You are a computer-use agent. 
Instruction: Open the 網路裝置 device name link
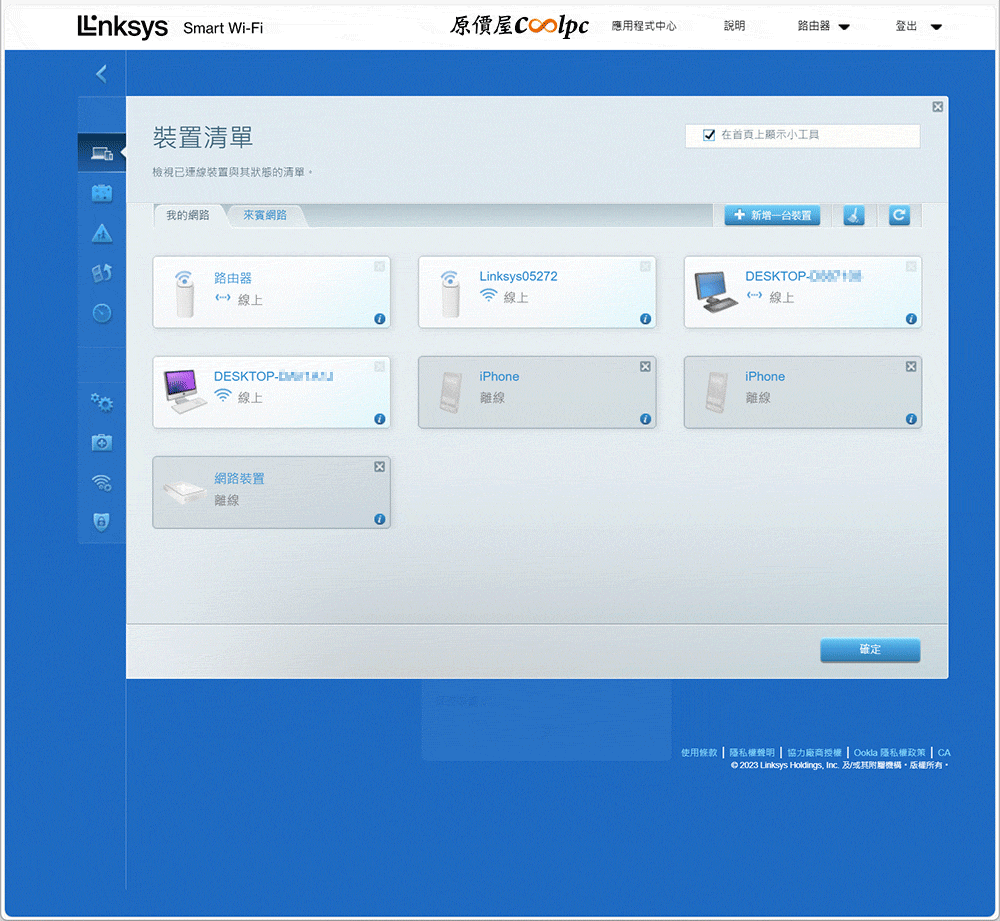point(239,478)
